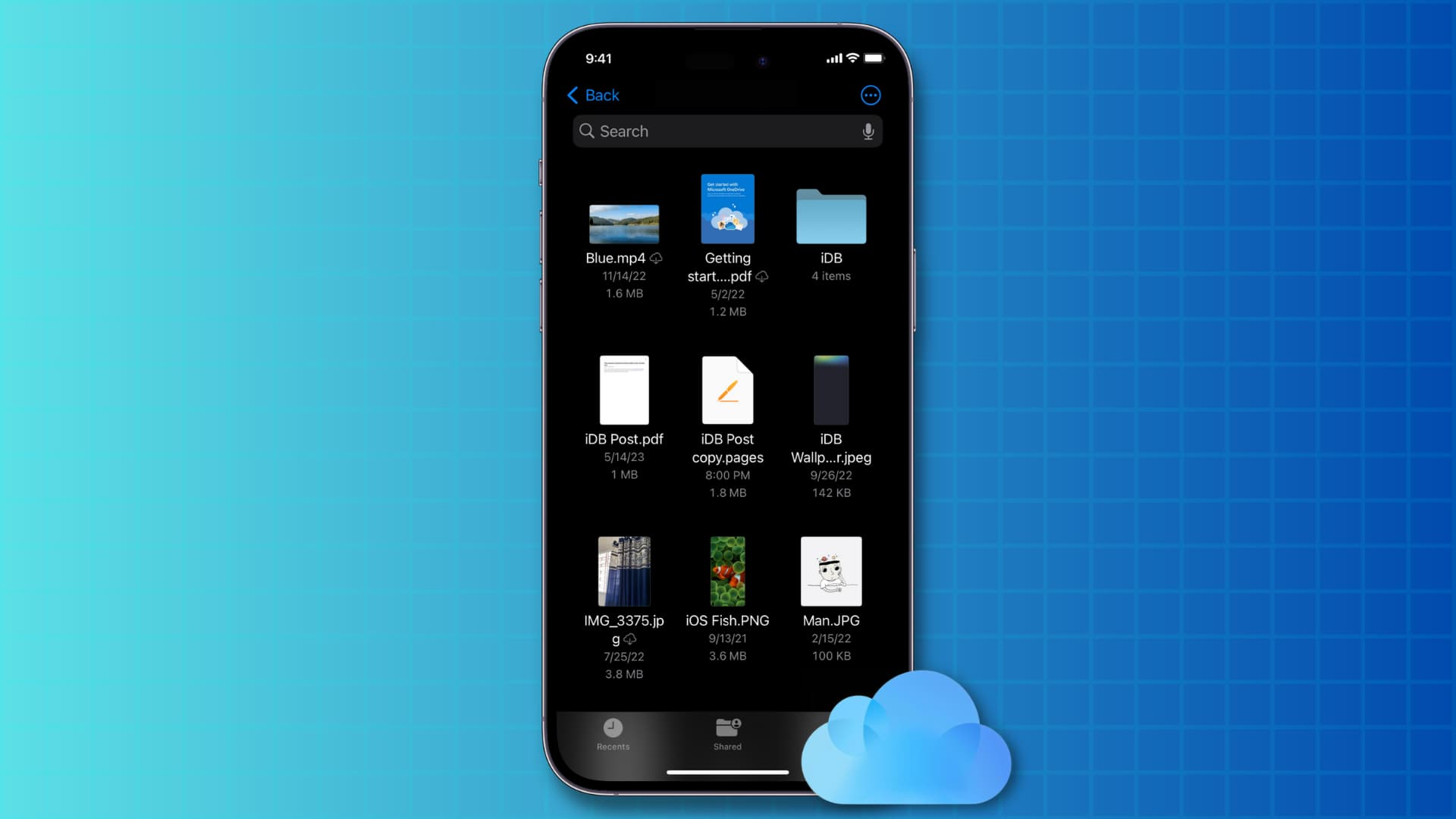This screenshot has width=1456, height=819.
Task: Open IMG_3375.jpg photo thumbnail
Action: 623,571
